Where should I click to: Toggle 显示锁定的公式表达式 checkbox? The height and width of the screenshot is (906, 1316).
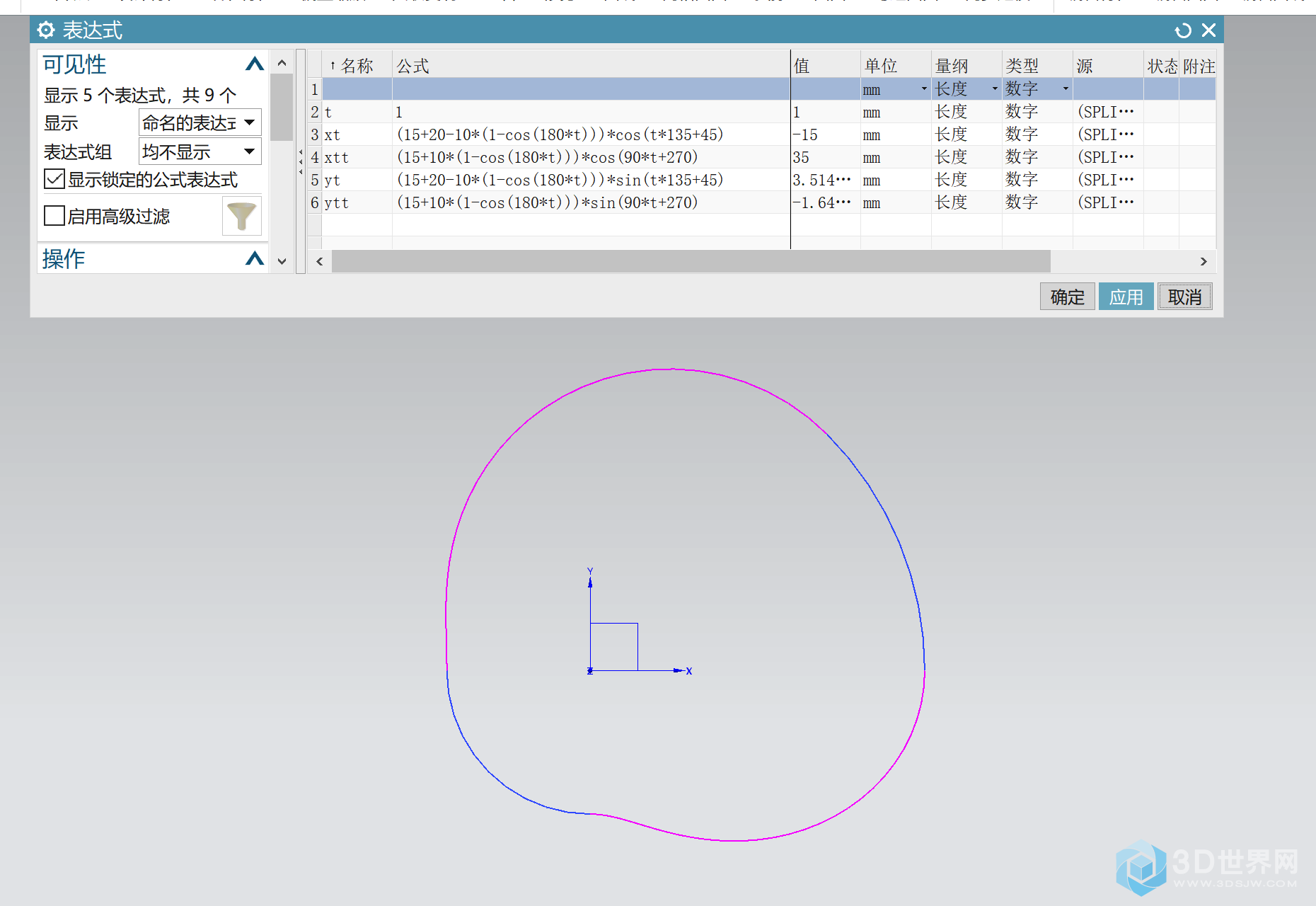[54, 179]
